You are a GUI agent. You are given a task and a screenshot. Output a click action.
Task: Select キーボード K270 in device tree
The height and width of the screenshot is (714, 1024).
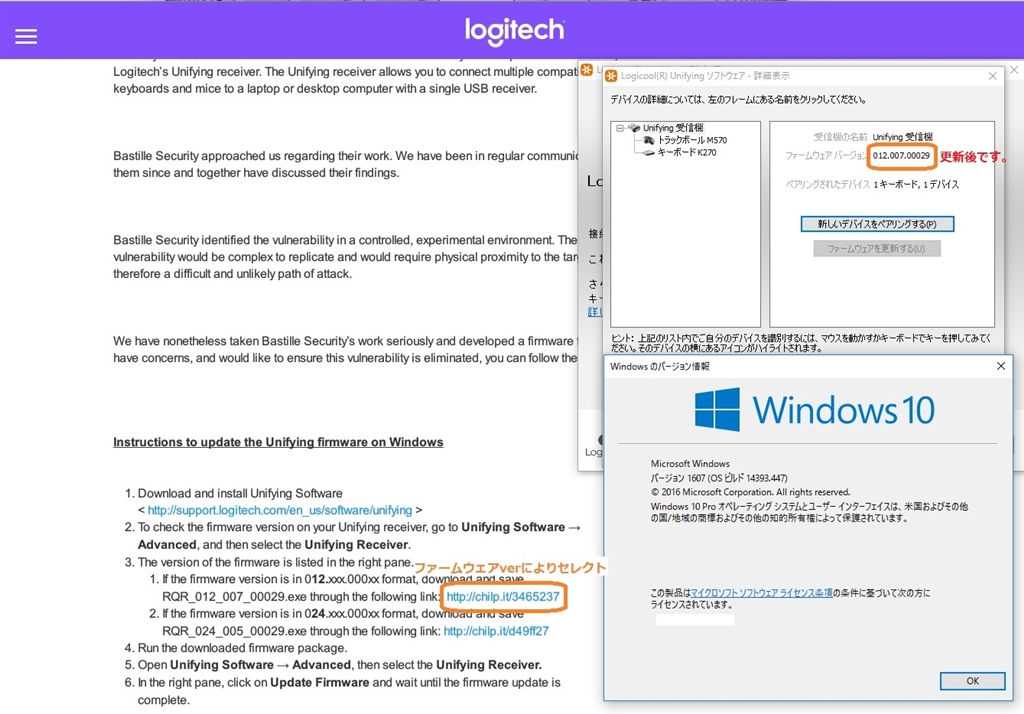pyautogui.click(x=687, y=153)
